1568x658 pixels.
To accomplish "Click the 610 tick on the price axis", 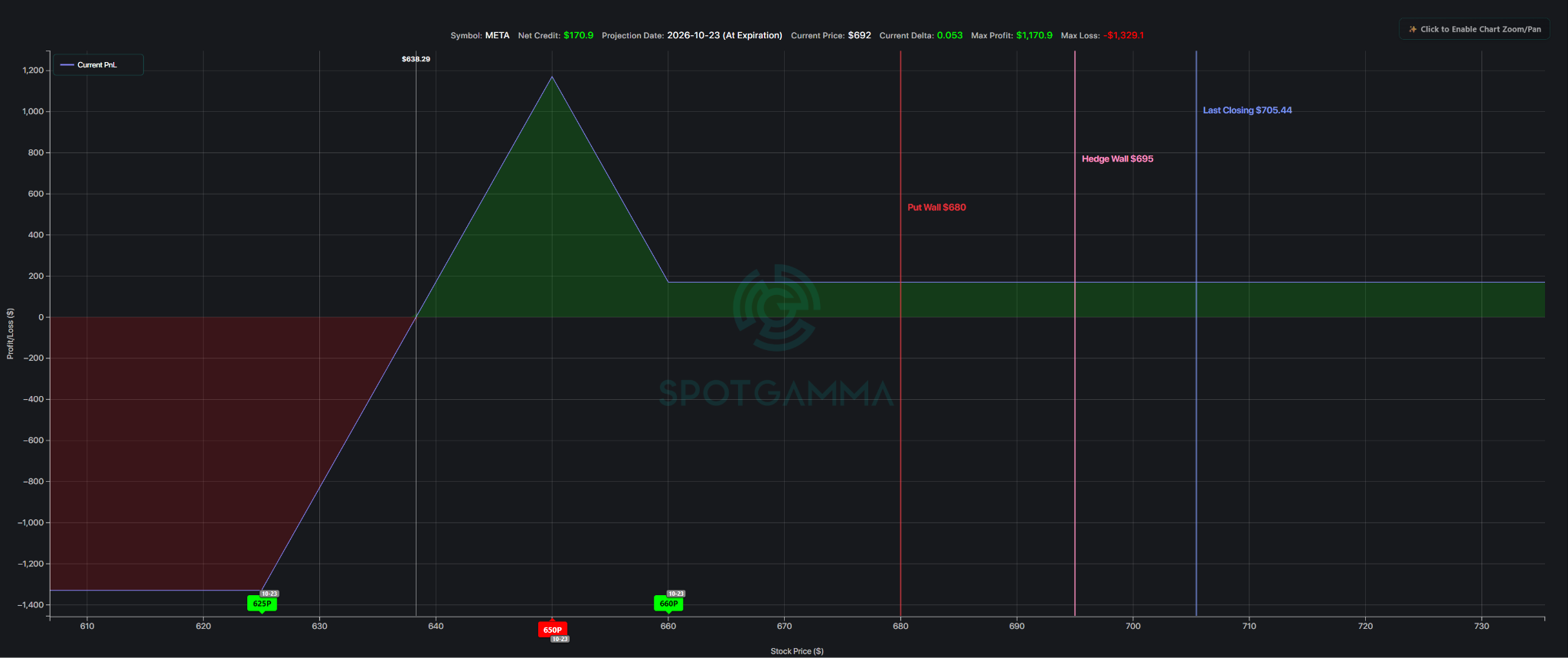I will click(87, 626).
